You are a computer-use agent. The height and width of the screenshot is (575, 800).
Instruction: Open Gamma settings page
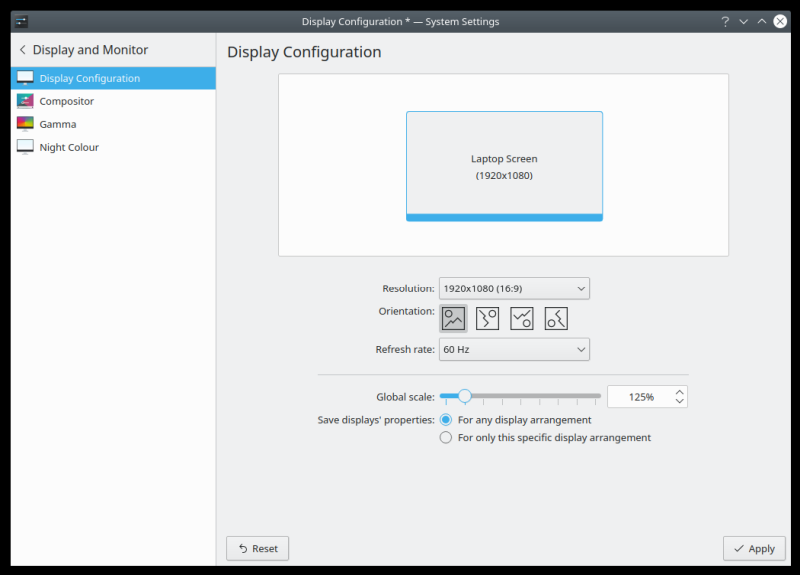coord(113,124)
